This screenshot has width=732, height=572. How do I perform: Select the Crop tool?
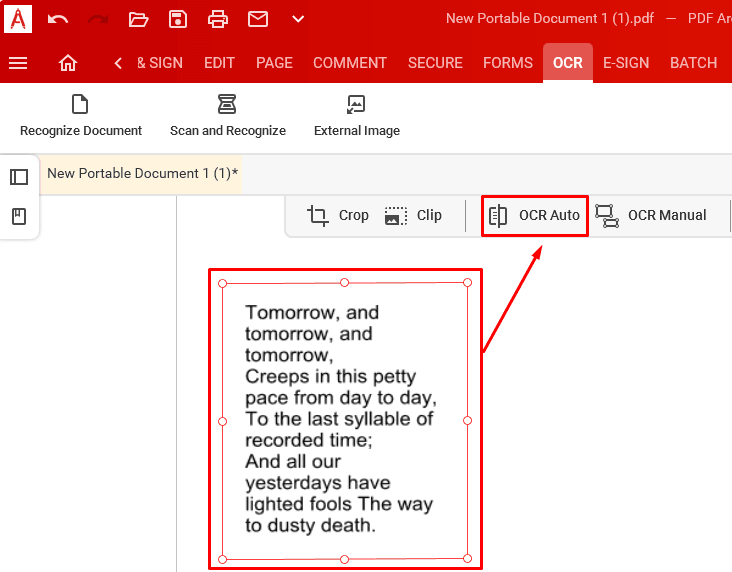pos(338,215)
